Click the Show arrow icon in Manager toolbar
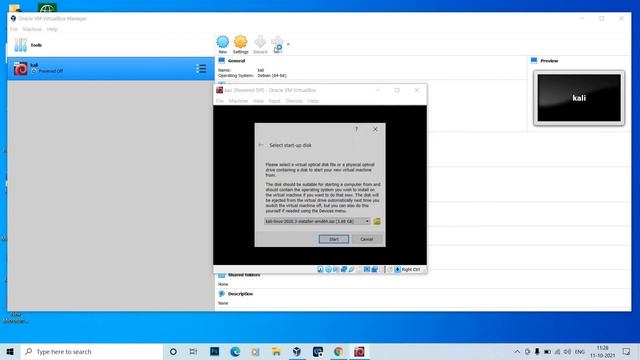Image resolution: width=640 pixels, height=360 pixels. click(x=278, y=44)
